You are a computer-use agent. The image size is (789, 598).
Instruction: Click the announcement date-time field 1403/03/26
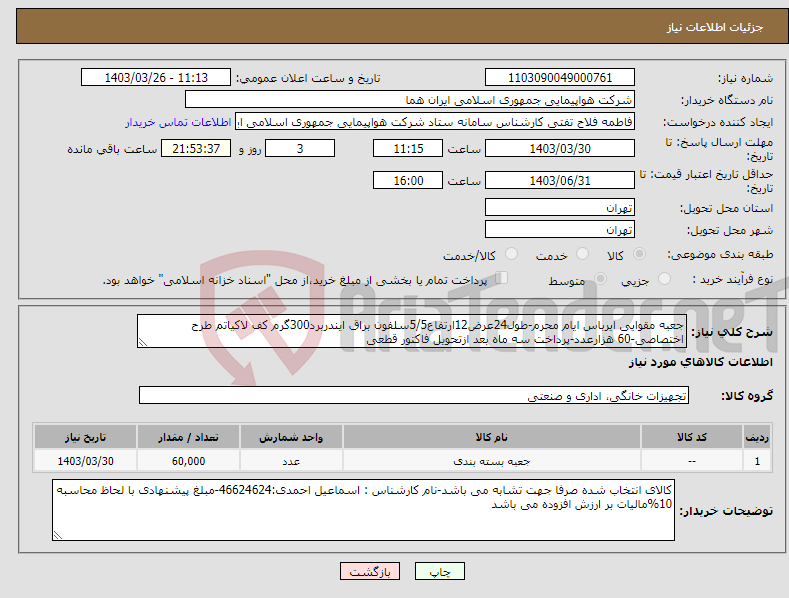click(x=156, y=78)
